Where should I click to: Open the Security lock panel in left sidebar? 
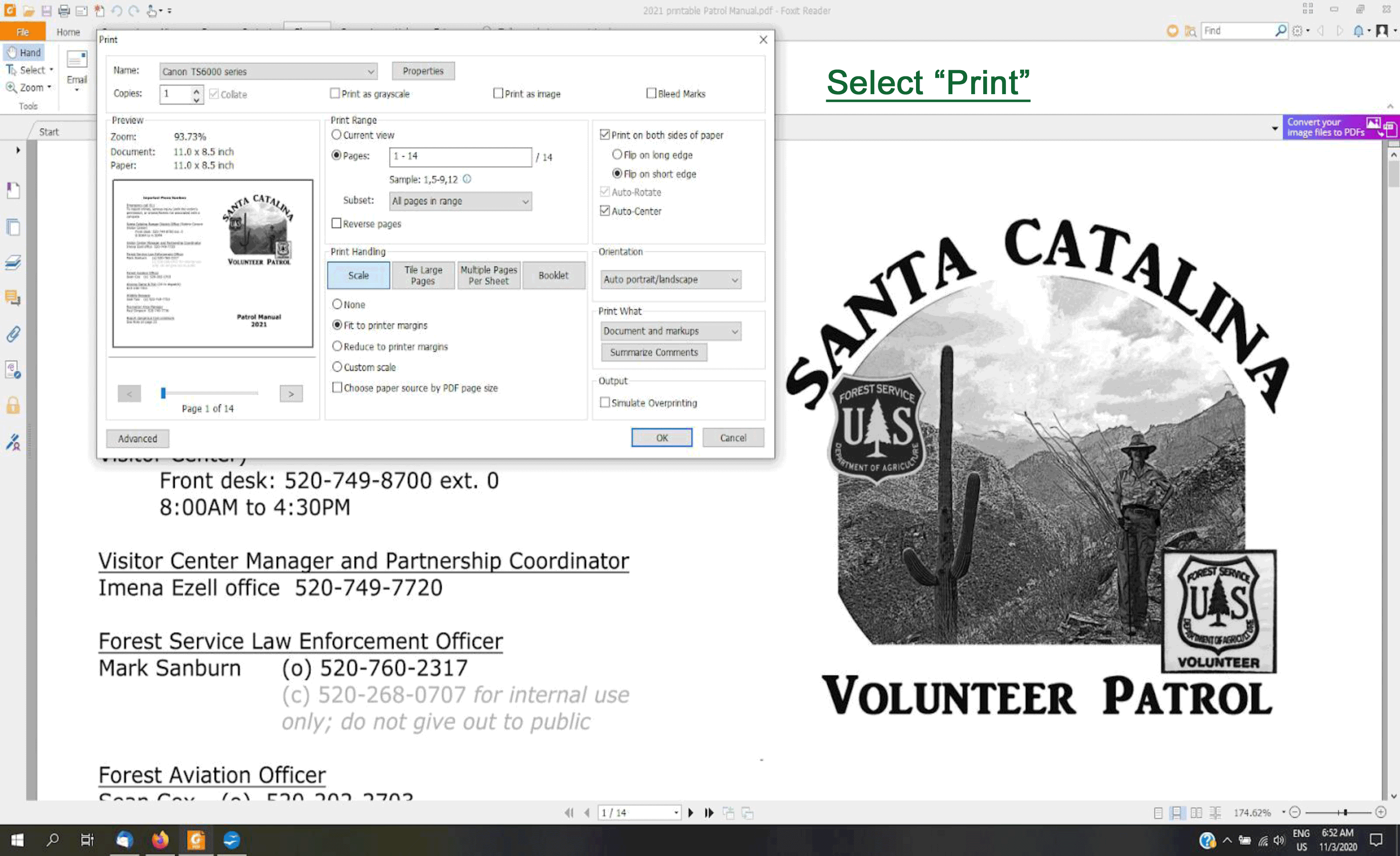click(x=13, y=405)
